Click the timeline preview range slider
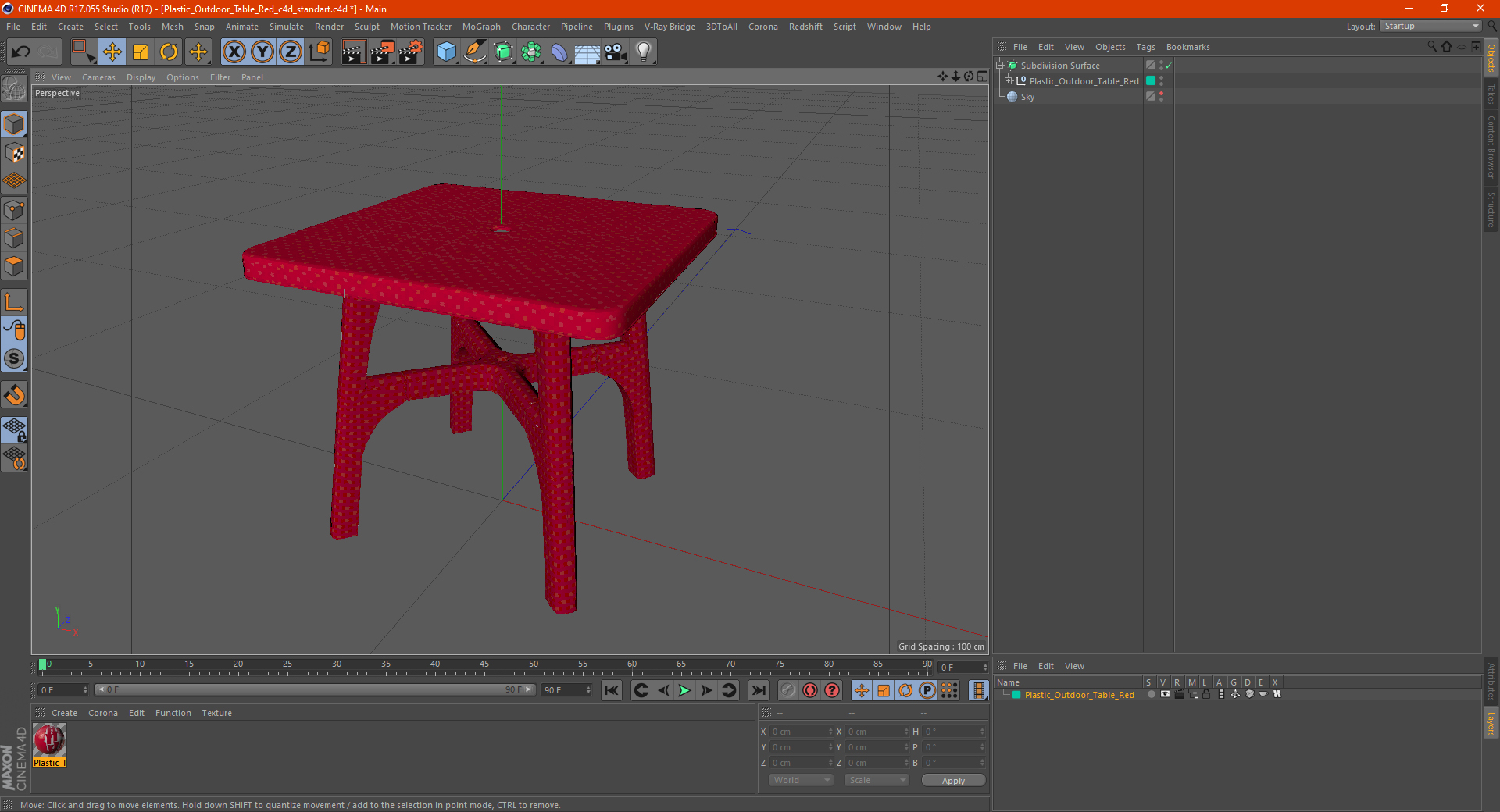 [x=315, y=690]
